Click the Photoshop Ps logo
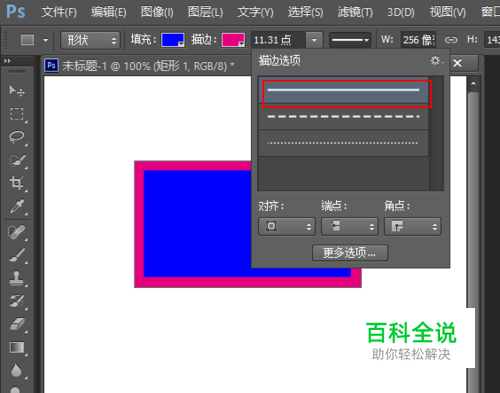Image resolution: width=500 pixels, height=393 pixels. click(x=16, y=12)
